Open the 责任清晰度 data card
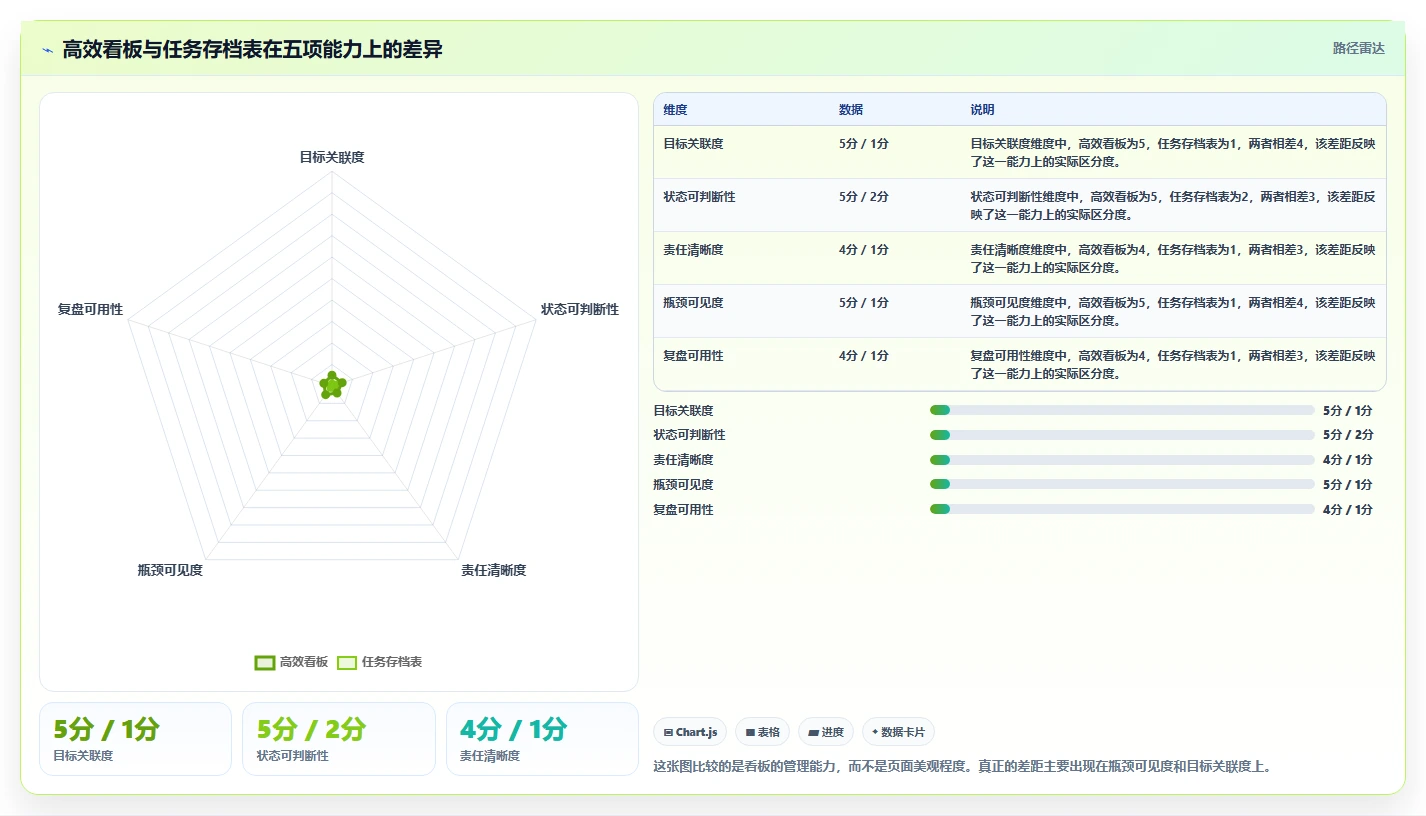Image resolution: width=1426 pixels, height=816 pixels. click(542, 739)
